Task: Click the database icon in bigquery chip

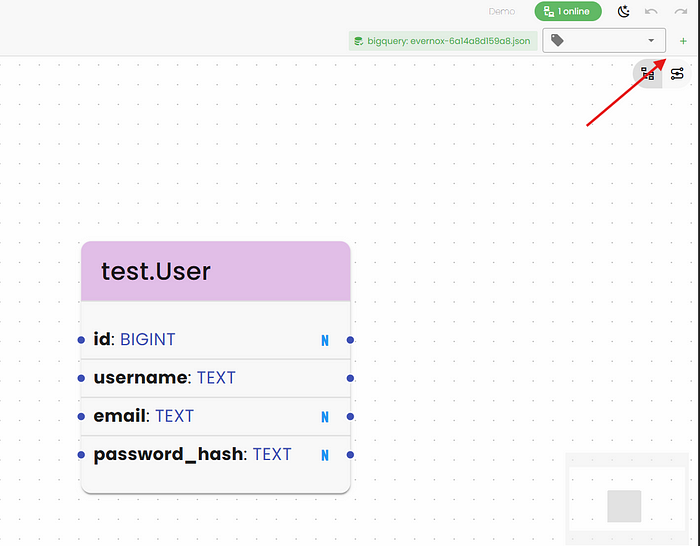Action: [358, 41]
